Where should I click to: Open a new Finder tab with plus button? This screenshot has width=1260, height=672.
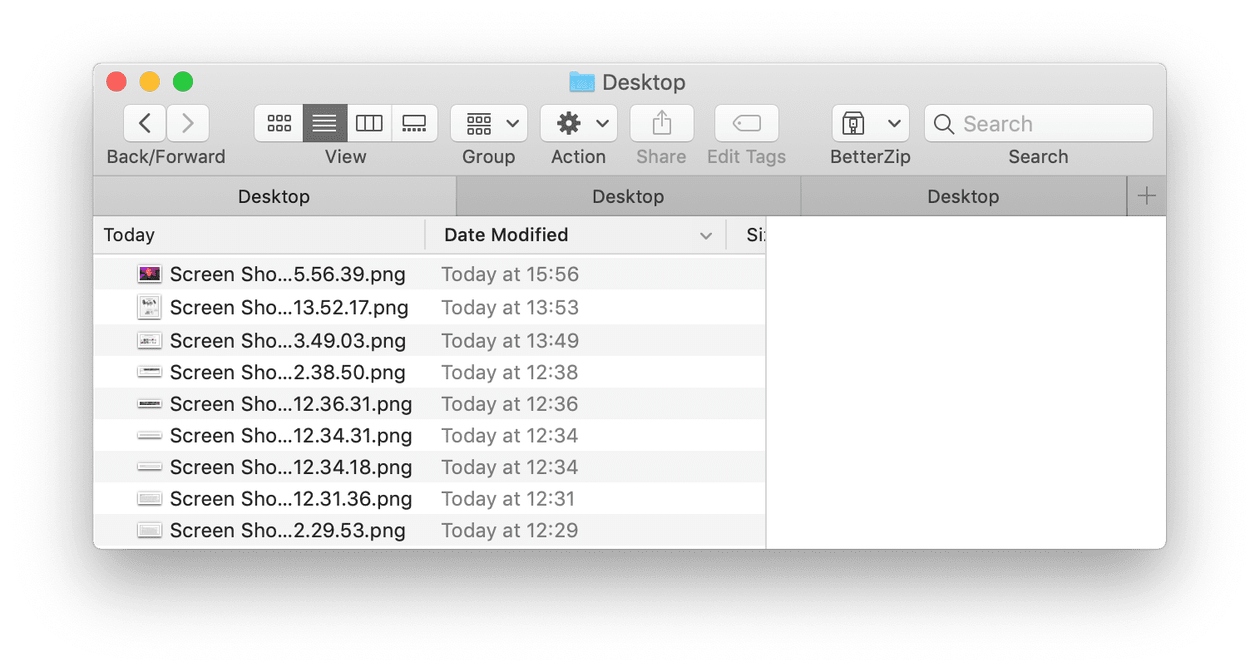tap(1146, 196)
